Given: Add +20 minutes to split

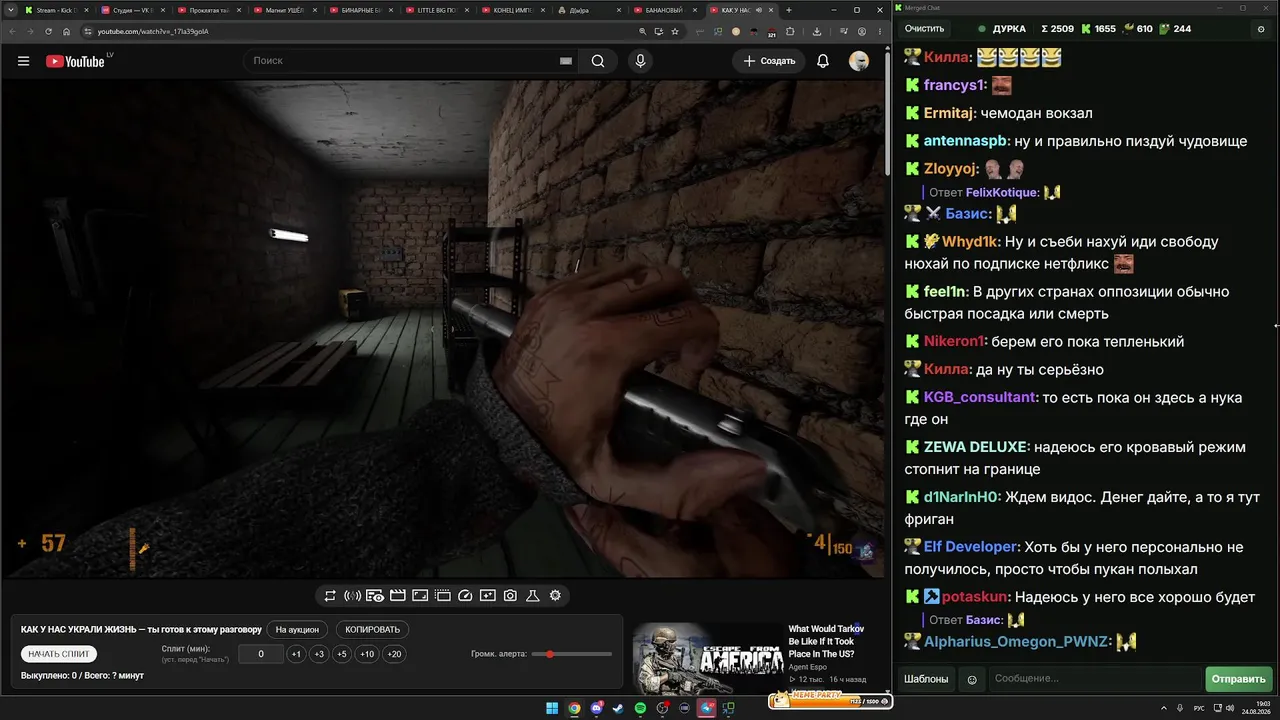Looking at the screenshot, I should click(x=394, y=654).
